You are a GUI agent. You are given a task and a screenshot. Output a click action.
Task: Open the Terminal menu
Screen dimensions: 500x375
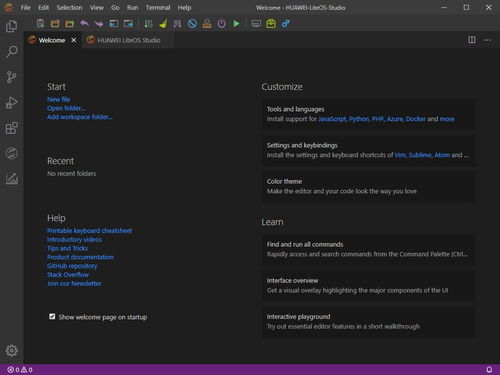pos(158,7)
